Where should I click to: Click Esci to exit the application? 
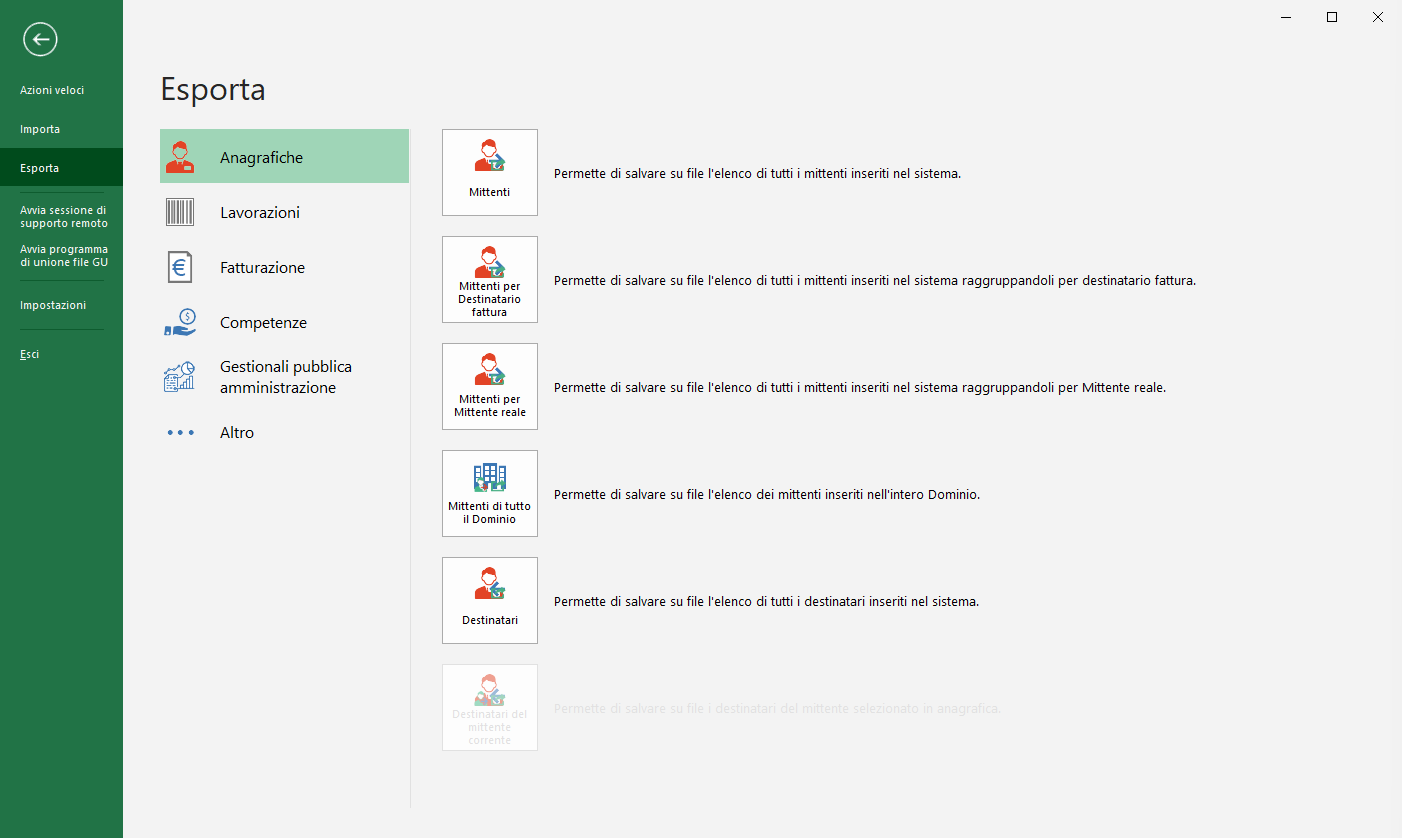[30, 354]
